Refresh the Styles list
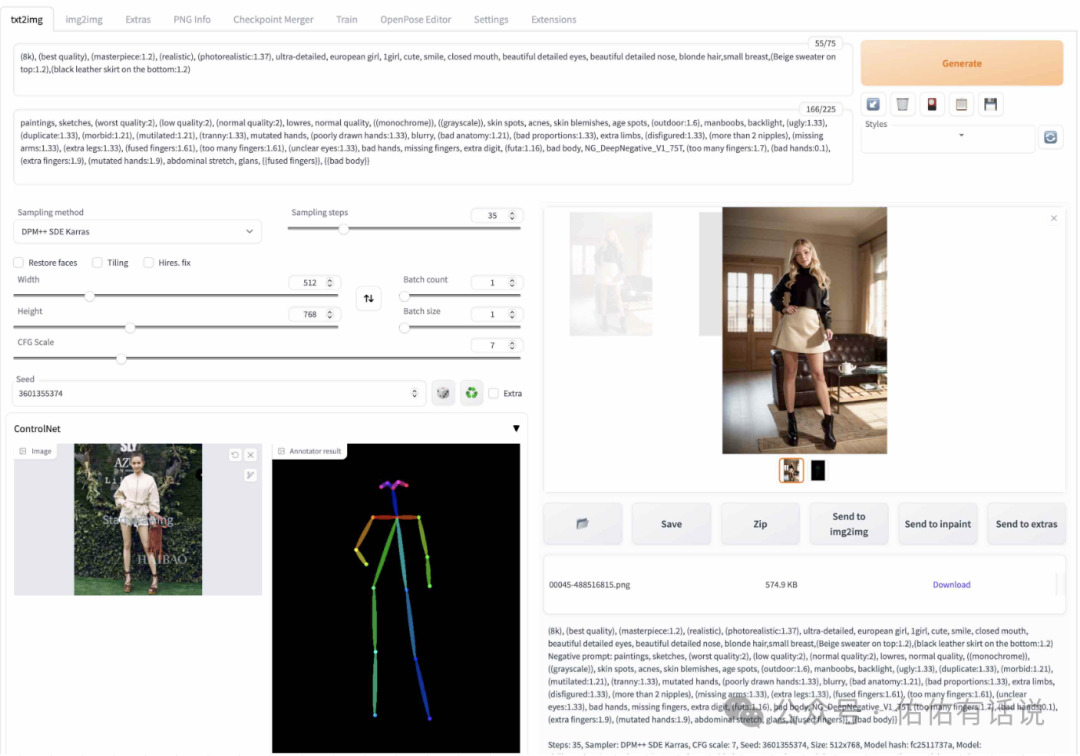Viewport: 1080px width, 756px height. click(x=1050, y=137)
